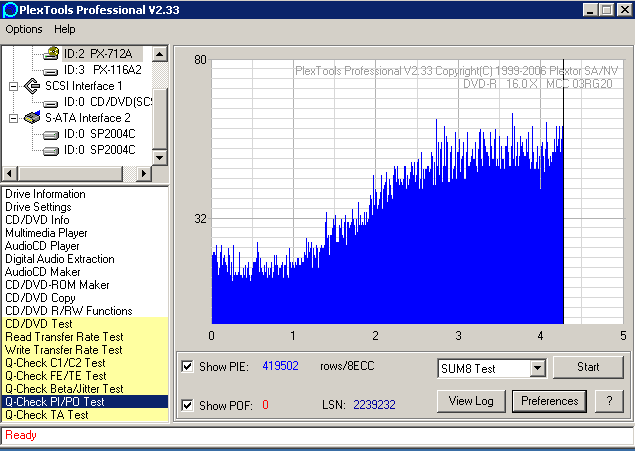Click the SCSI Interface 1 icon

point(32,86)
